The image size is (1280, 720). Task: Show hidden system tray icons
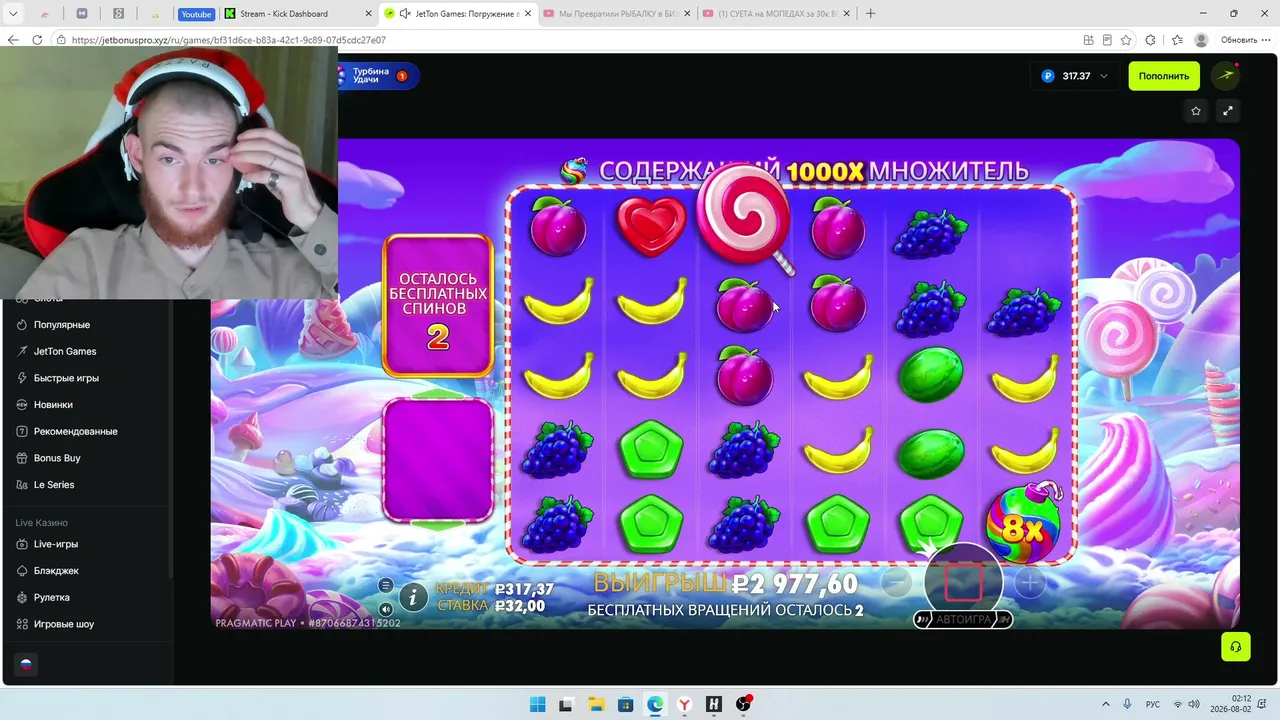click(1105, 704)
